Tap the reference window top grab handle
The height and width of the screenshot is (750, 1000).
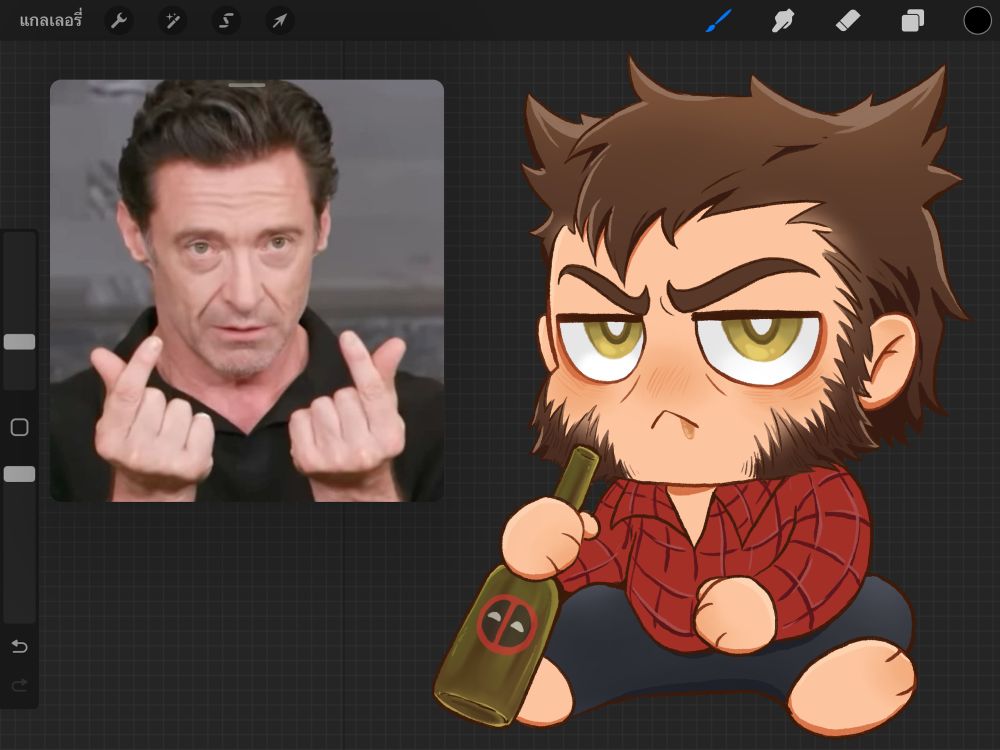(247, 86)
